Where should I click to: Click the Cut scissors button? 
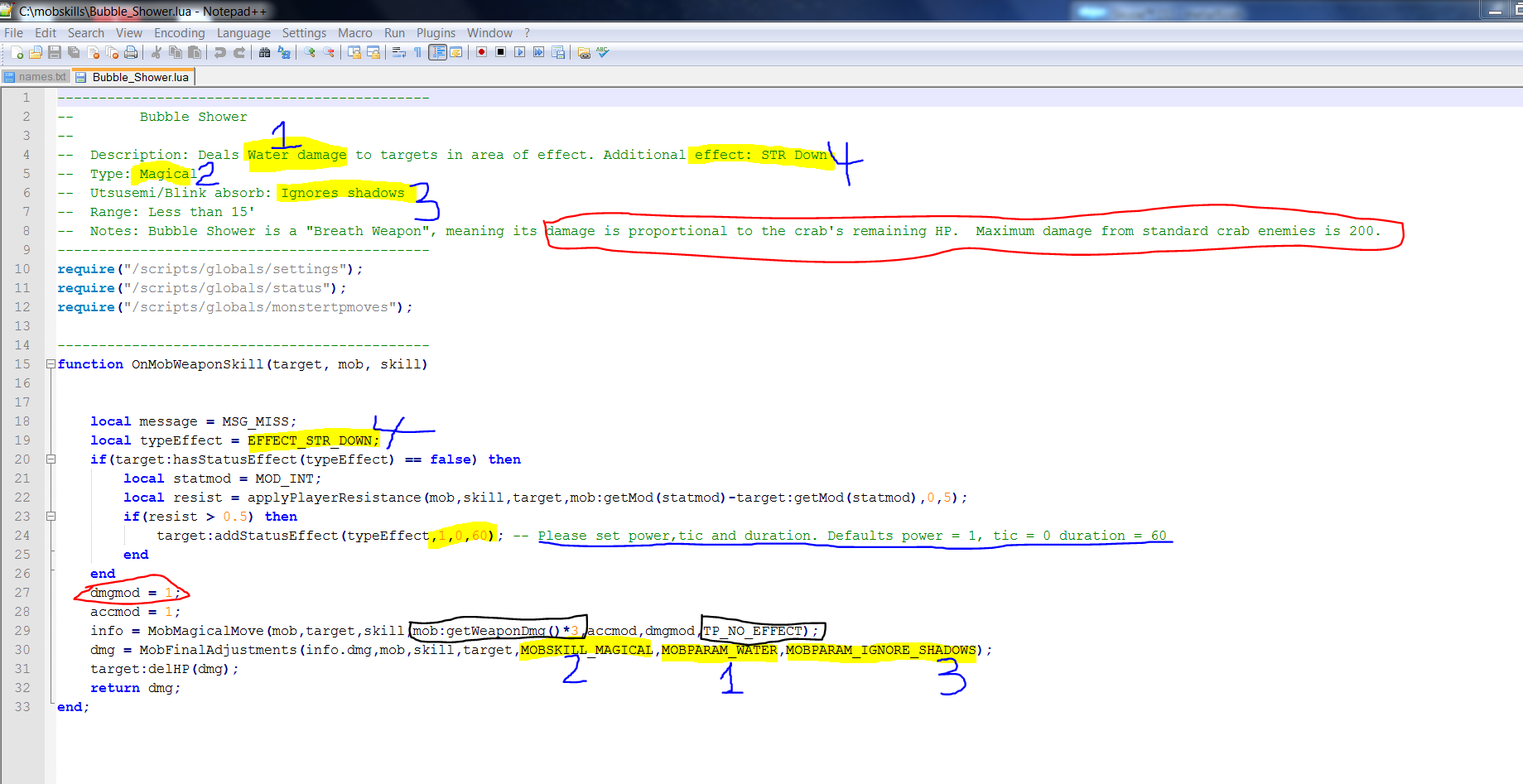coord(157,53)
